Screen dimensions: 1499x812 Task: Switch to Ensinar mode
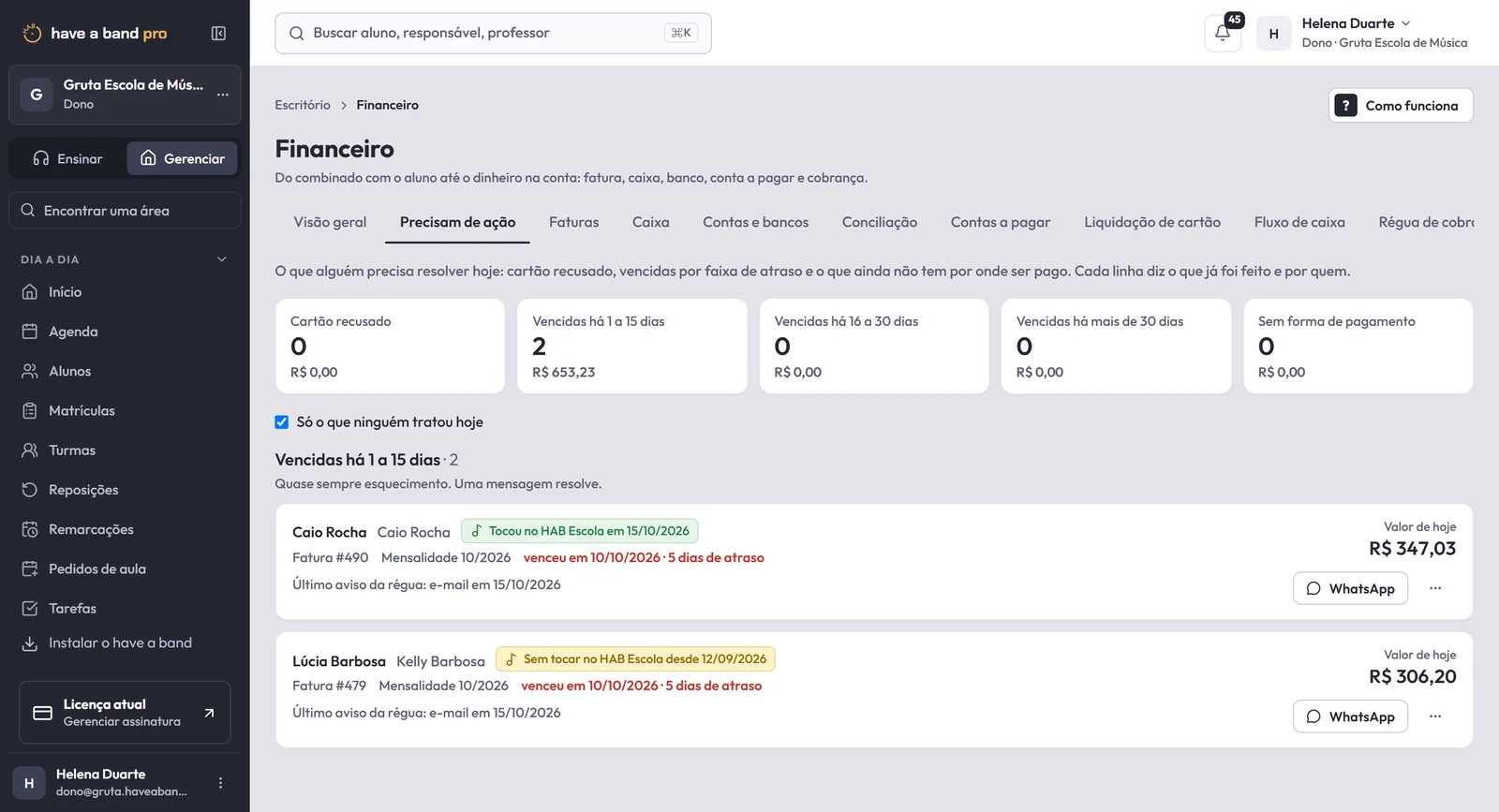(x=67, y=159)
